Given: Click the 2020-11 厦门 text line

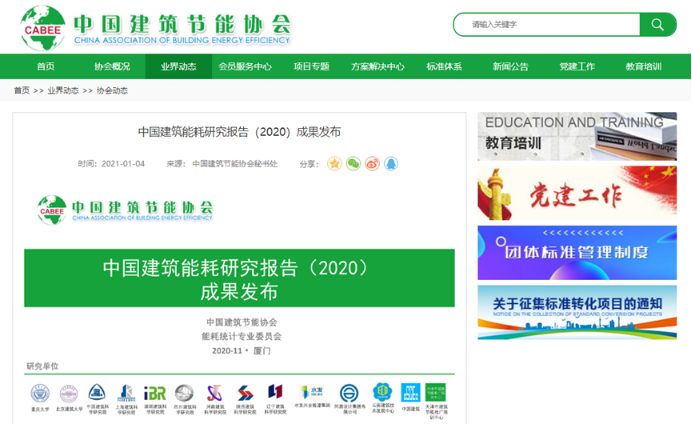Looking at the screenshot, I should 241,351.
